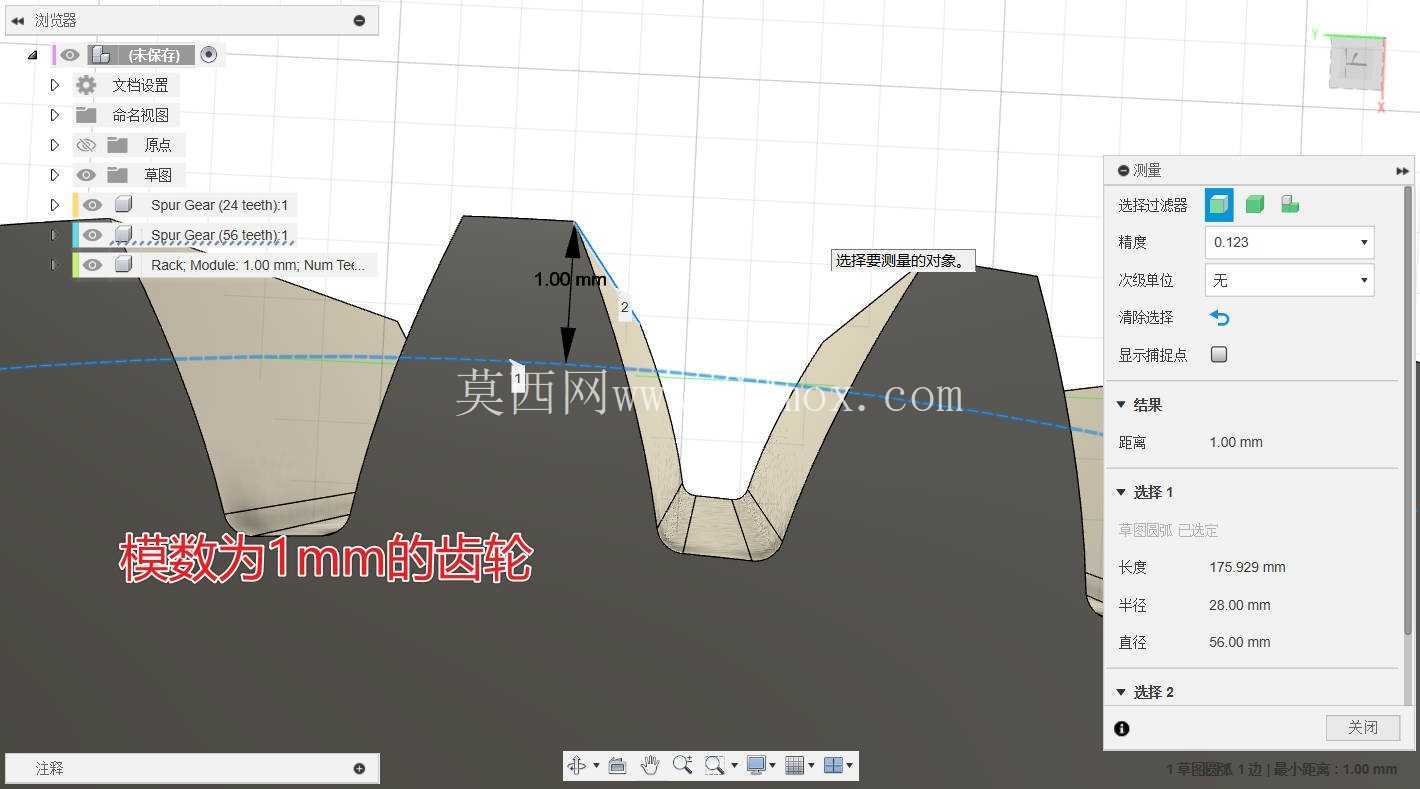
Task: Click the Grid and Snaps icon
Action: tap(795, 765)
